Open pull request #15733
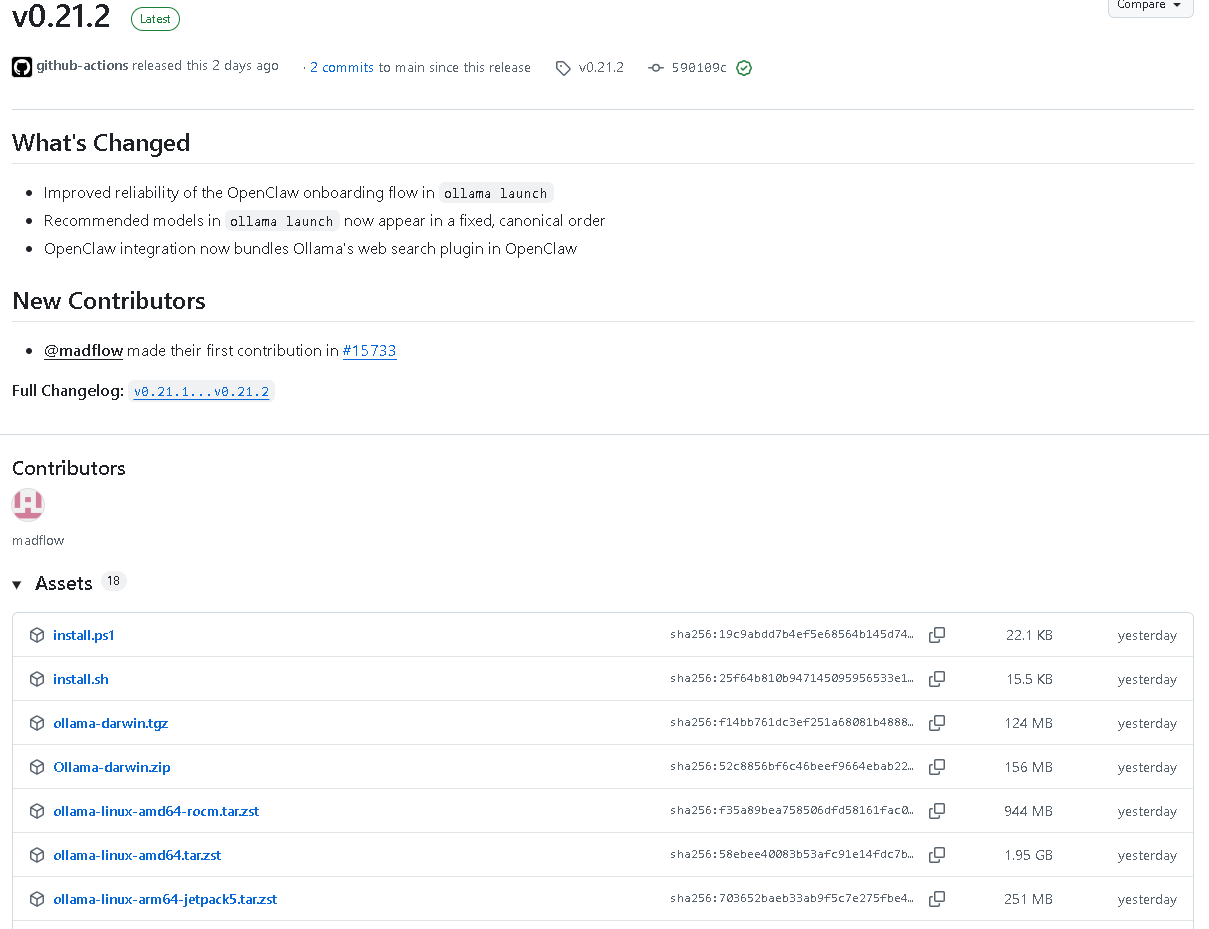Viewport: 1209px width, 929px height. [x=369, y=351]
